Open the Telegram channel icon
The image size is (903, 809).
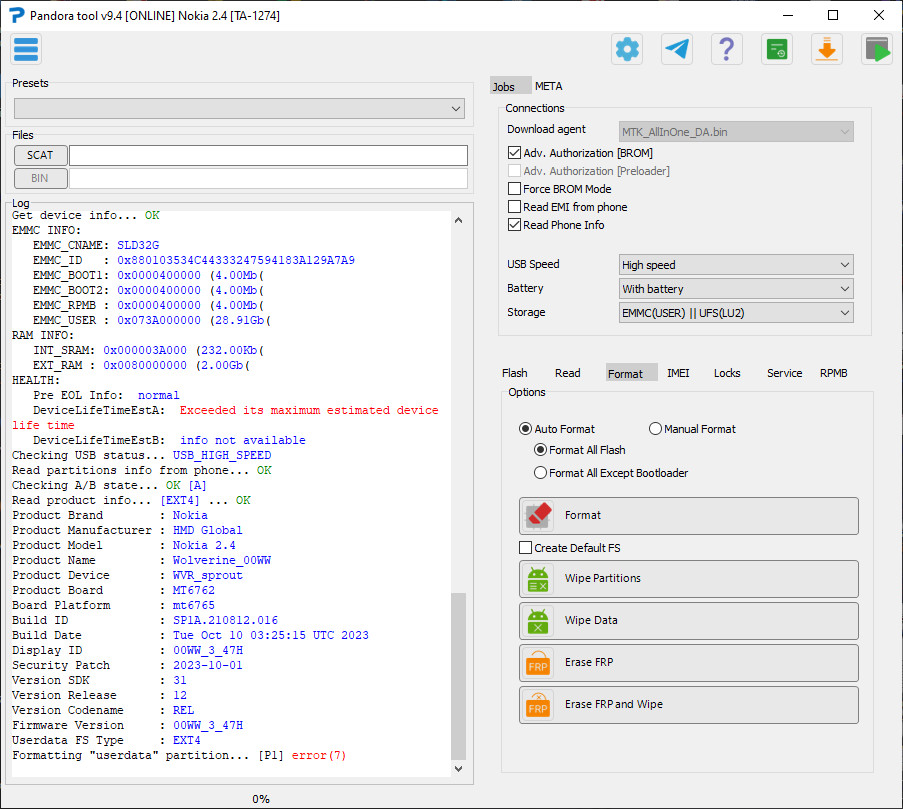pos(677,50)
